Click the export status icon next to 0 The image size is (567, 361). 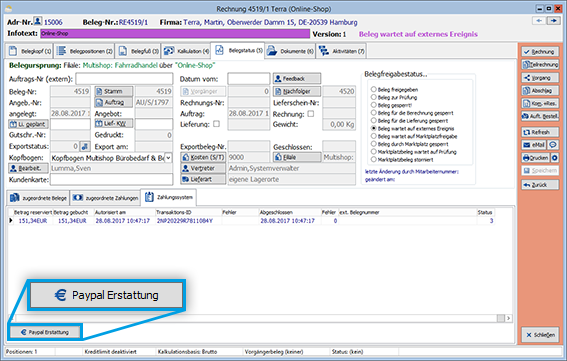pos(85,146)
